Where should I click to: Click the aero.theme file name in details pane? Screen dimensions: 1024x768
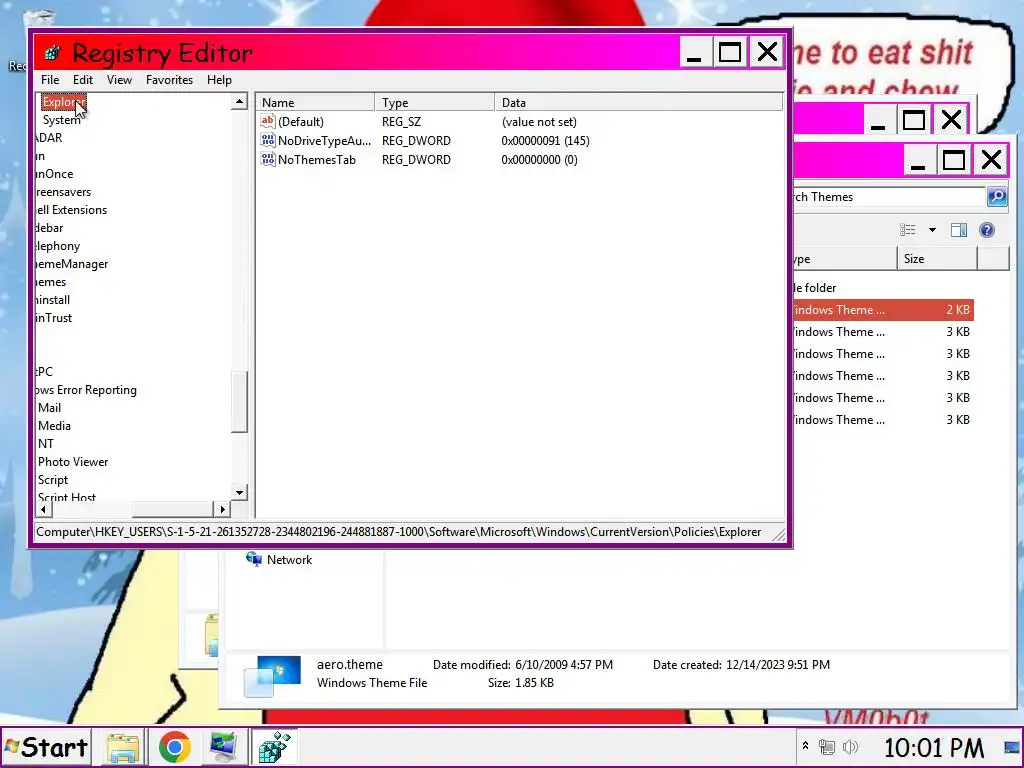coord(350,664)
